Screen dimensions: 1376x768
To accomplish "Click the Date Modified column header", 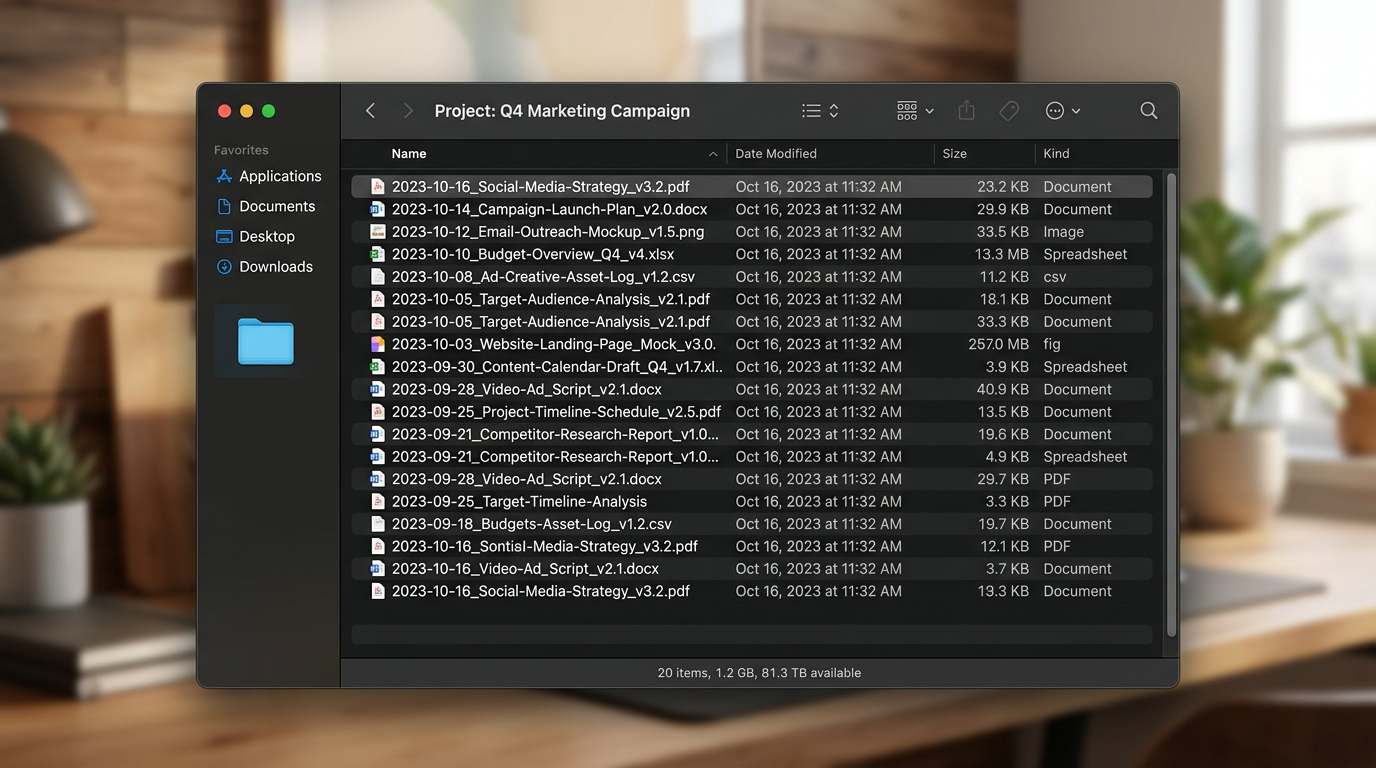I will [x=776, y=153].
